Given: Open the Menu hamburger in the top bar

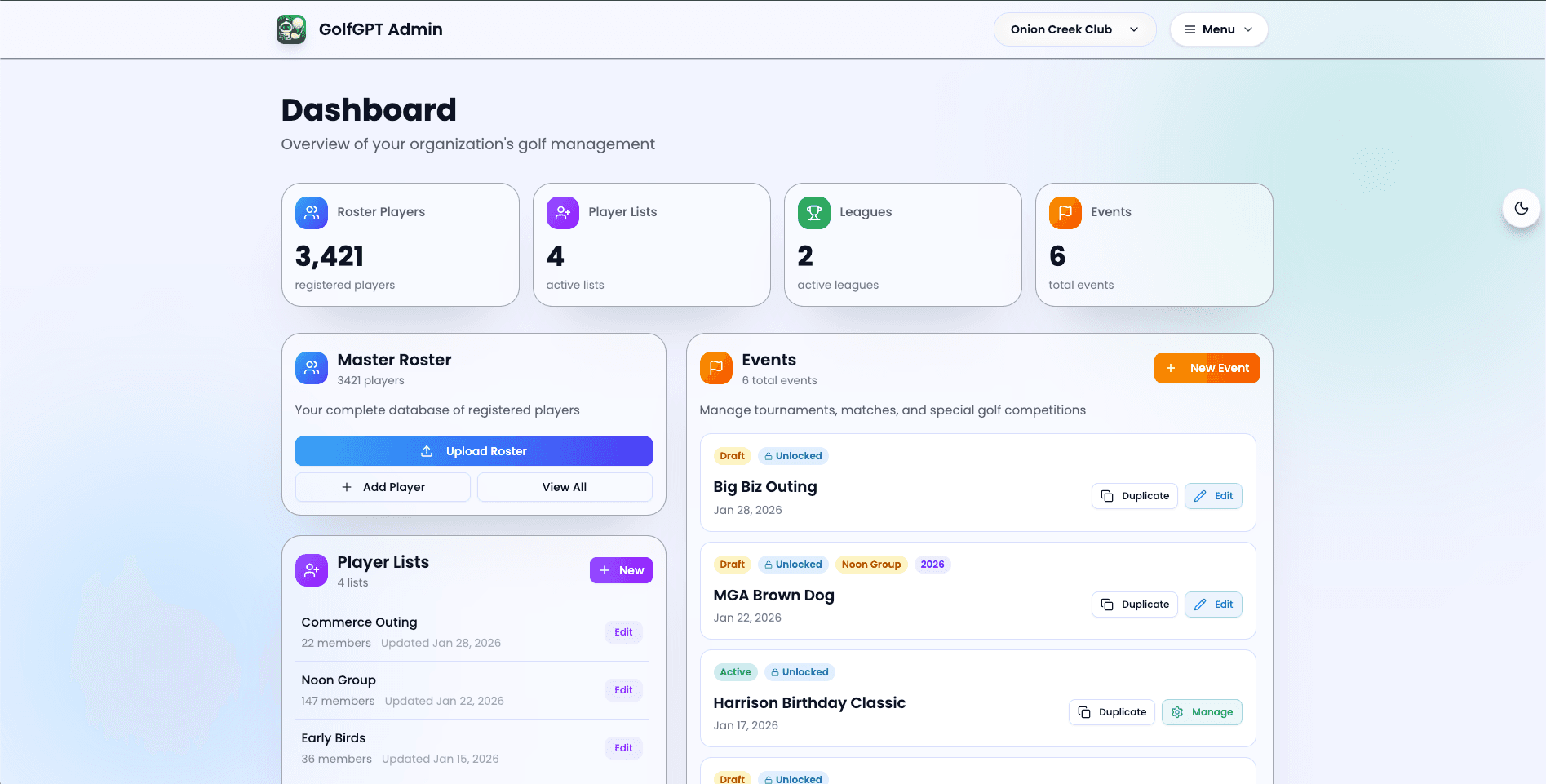Looking at the screenshot, I should pyautogui.click(x=1189, y=29).
